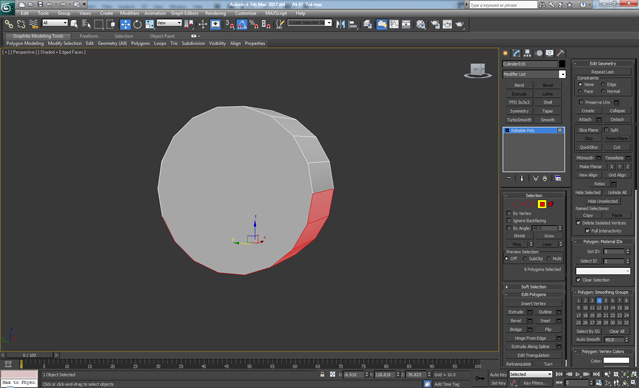
Task: Click the Render teapot icon
Action: click(x=460, y=24)
